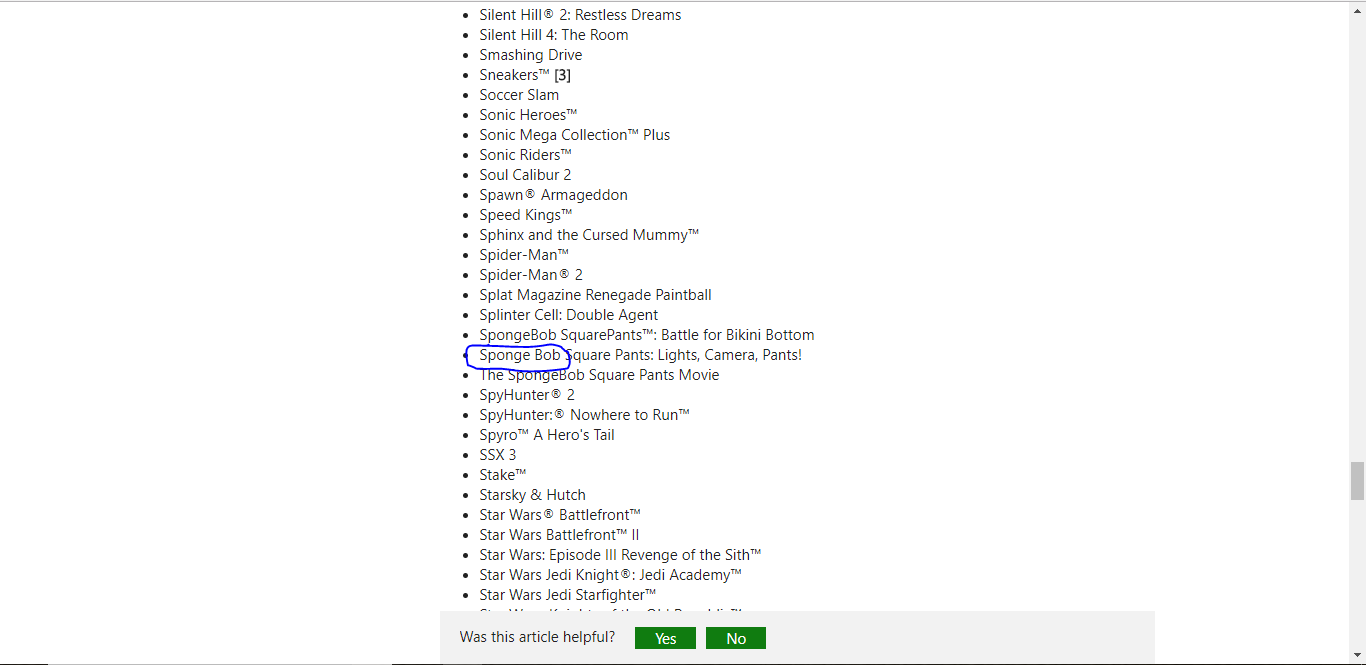The image size is (1366, 665).
Task: Click the Sonic Riders entry
Action: click(525, 155)
